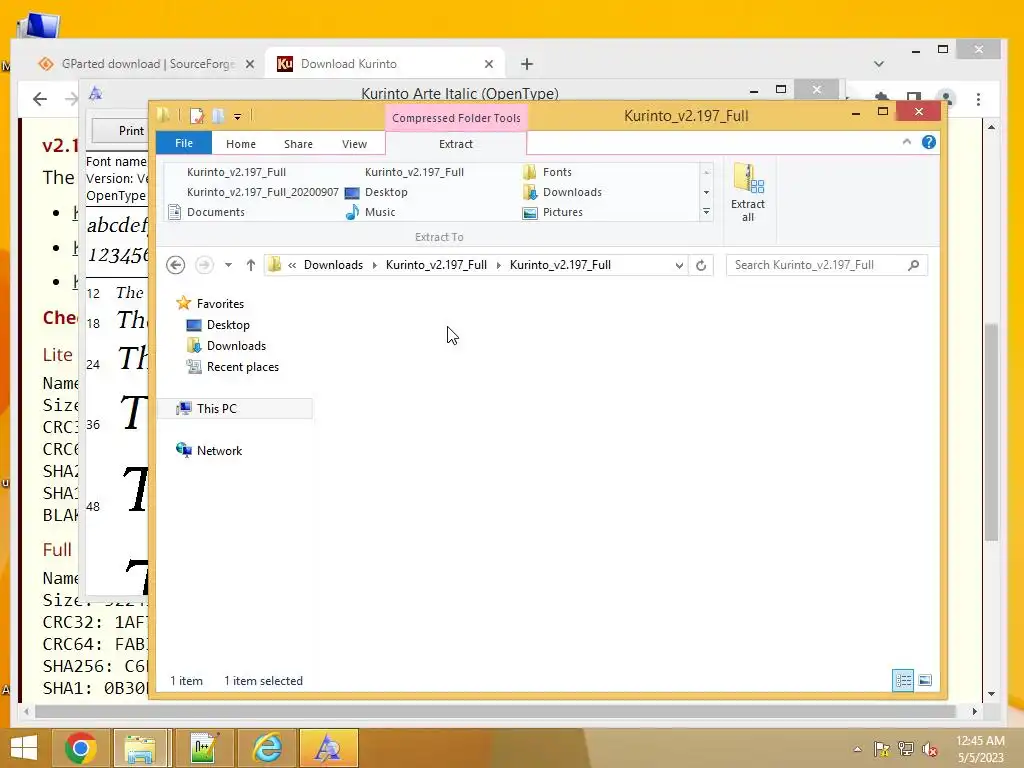Image resolution: width=1024 pixels, height=768 pixels.
Task: Click the muted volume icon in system tray
Action: click(929, 749)
